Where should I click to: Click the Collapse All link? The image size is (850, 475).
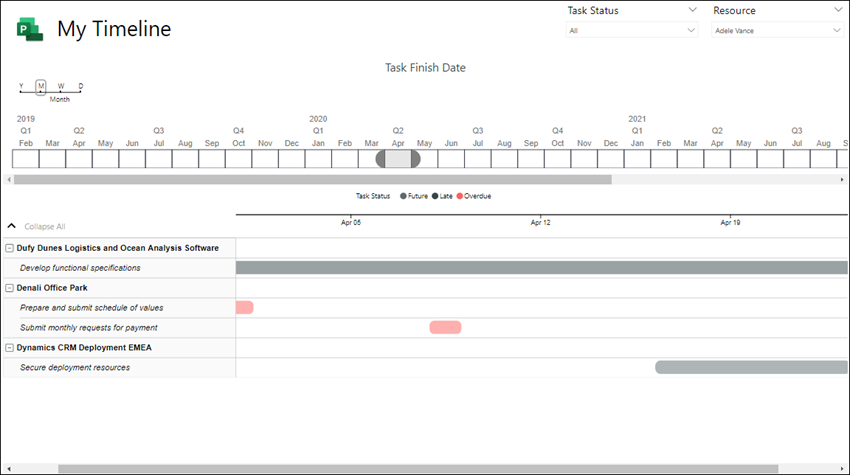44,227
